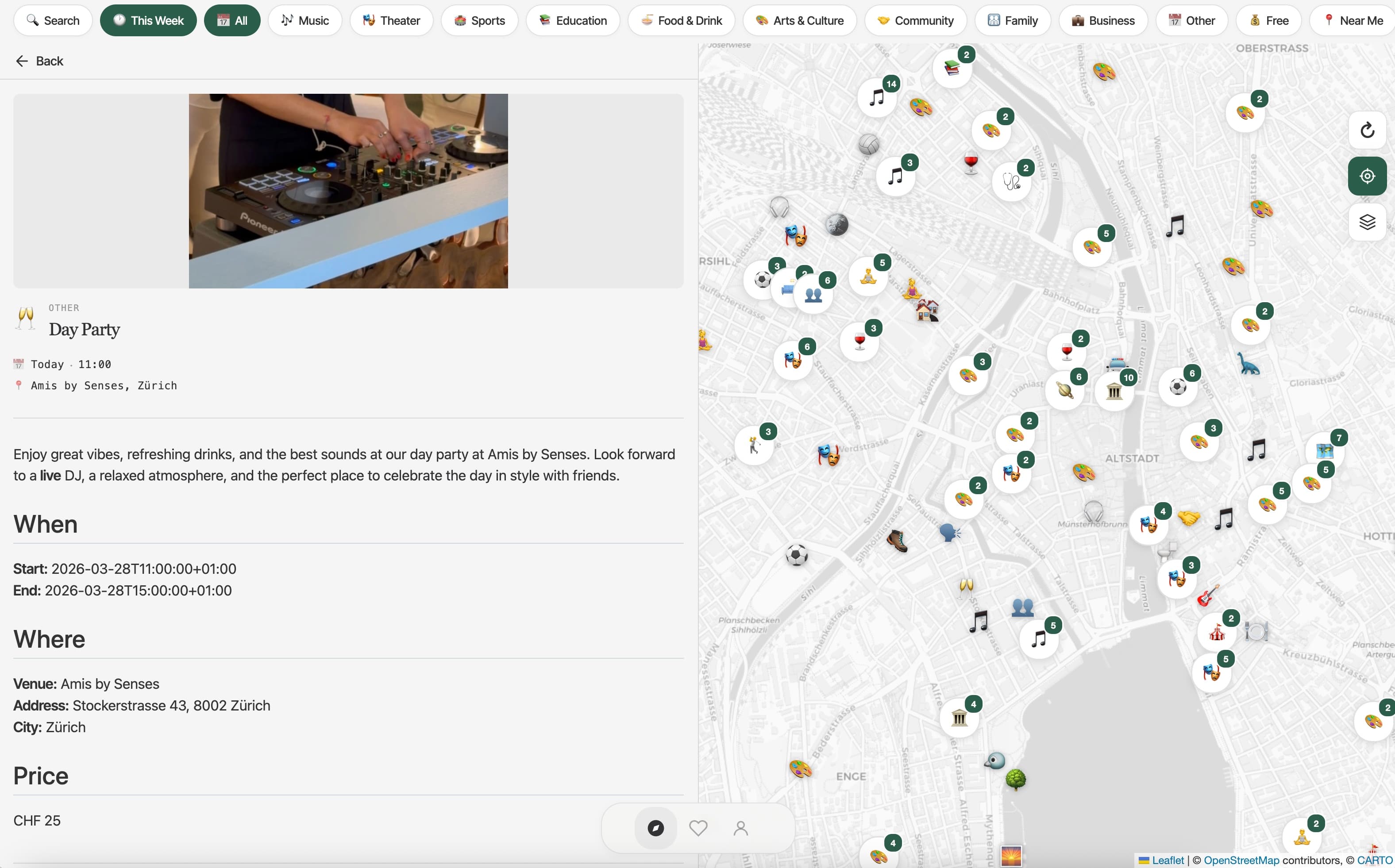Toggle the All category chip
The width and height of the screenshot is (1395, 868).
232,21
